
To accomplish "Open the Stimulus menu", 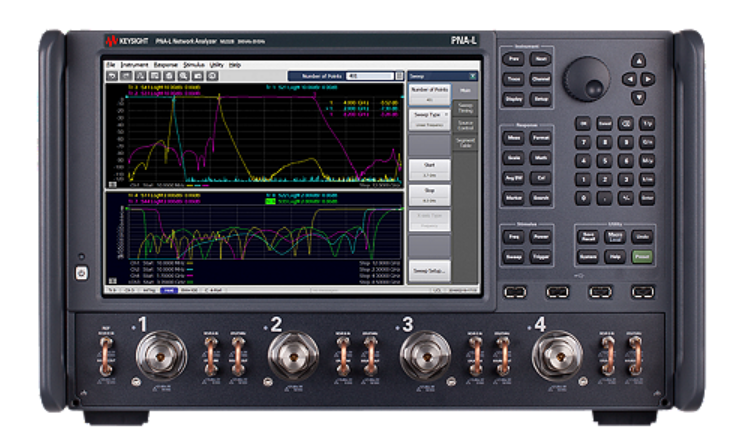I will (193, 65).
